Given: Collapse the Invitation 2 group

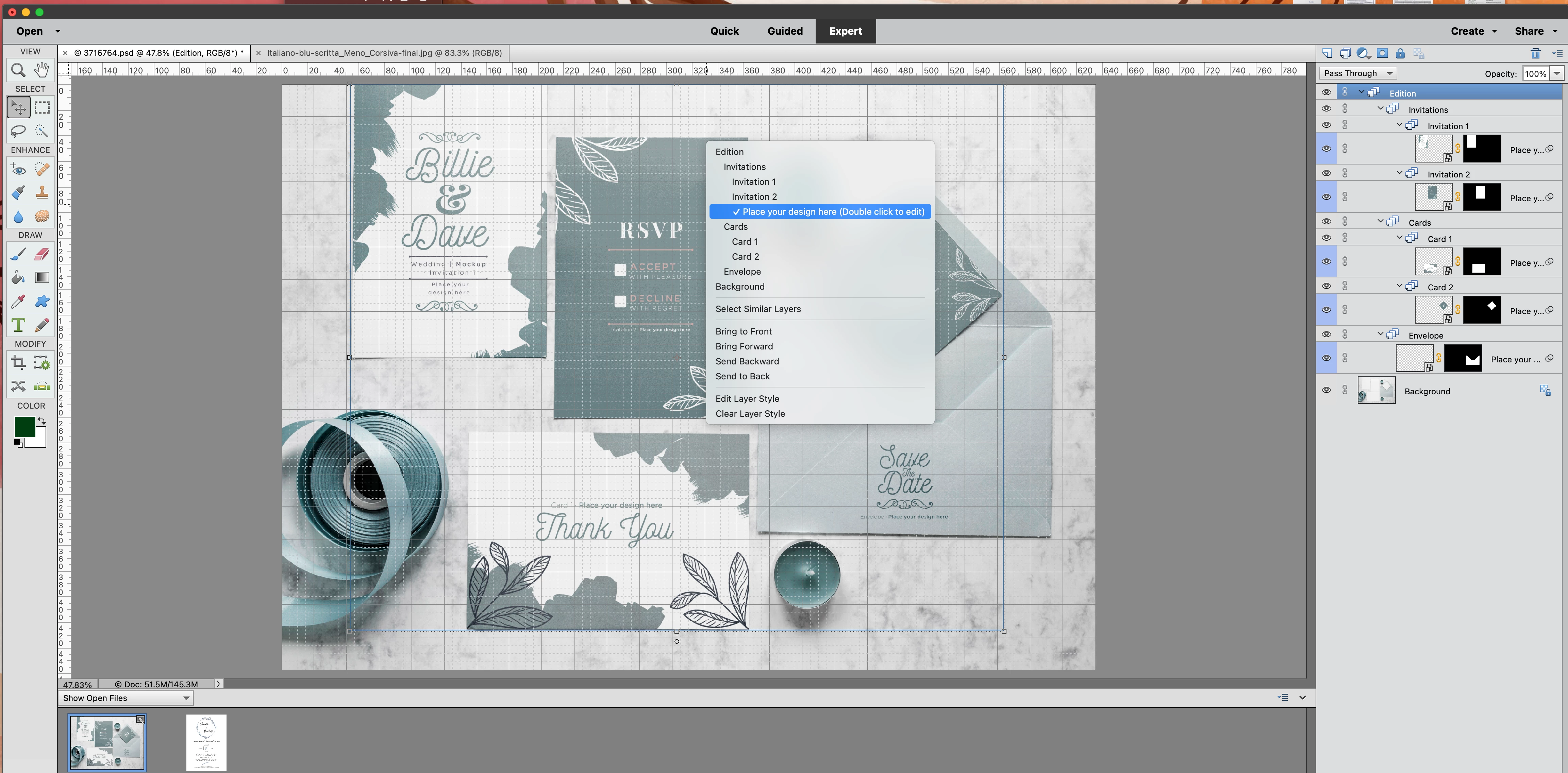Looking at the screenshot, I should pyautogui.click(x=1399, y=173).
